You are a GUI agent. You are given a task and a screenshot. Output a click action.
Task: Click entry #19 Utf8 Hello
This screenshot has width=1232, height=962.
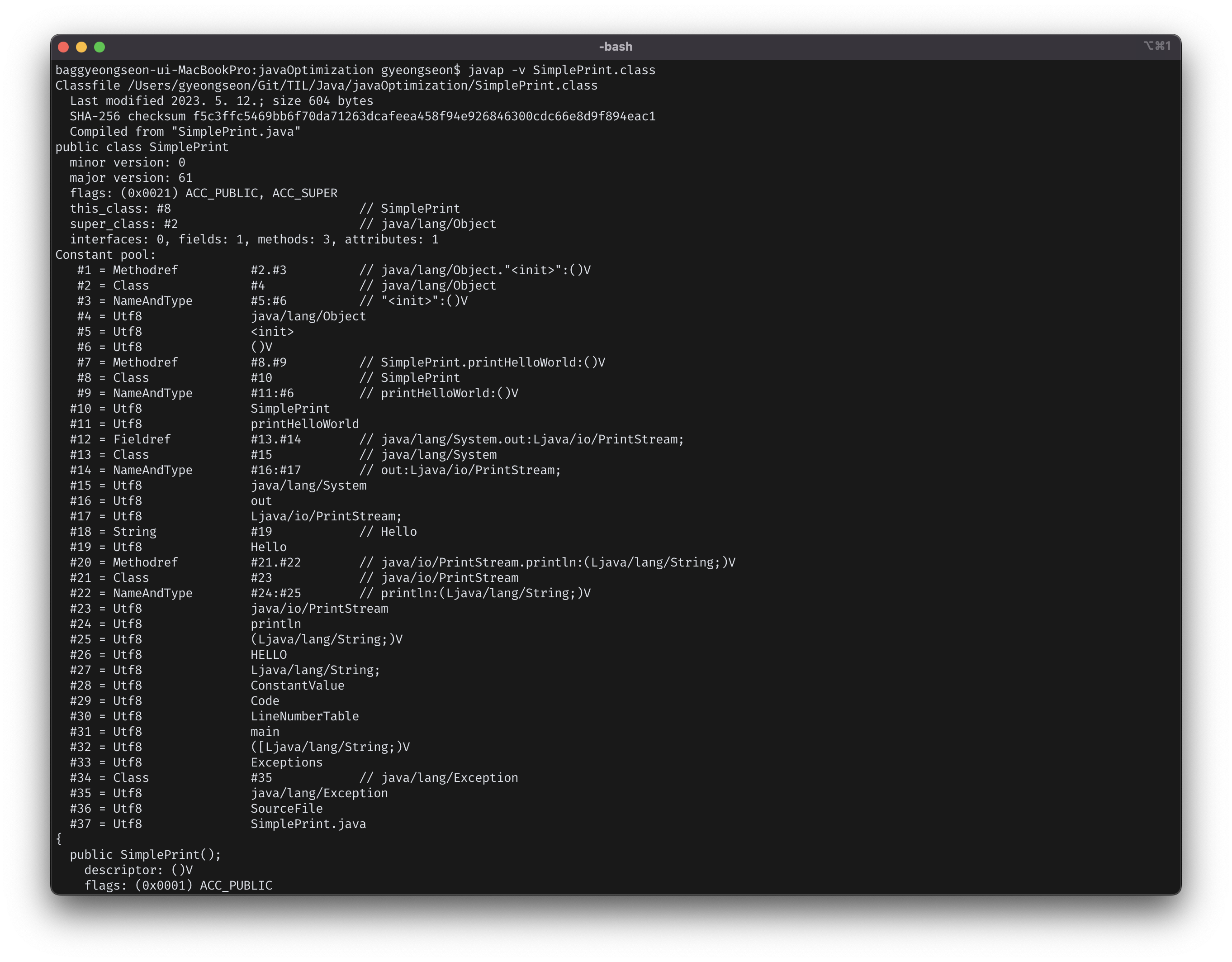pyautogui.click(x=178, y=548)
